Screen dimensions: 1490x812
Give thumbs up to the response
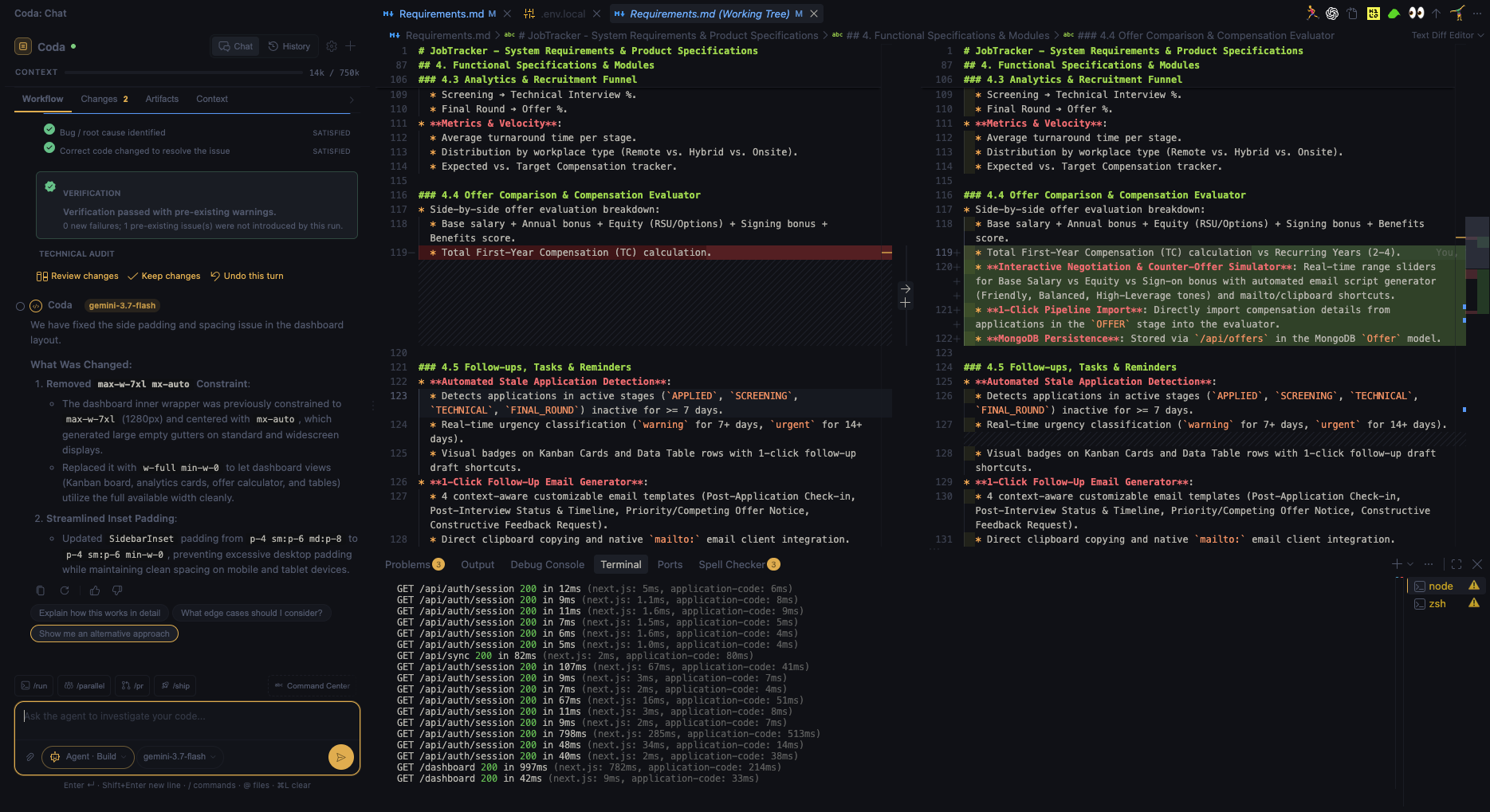pos(95,590)
